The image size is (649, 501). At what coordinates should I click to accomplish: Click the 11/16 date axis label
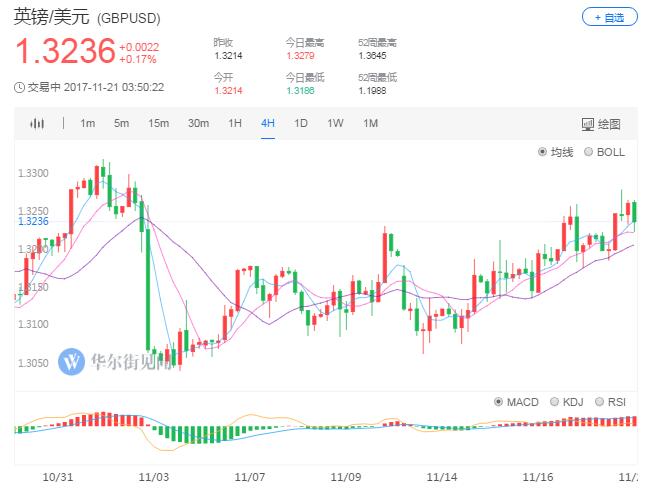pyautogui.click(x=538, y=477)
